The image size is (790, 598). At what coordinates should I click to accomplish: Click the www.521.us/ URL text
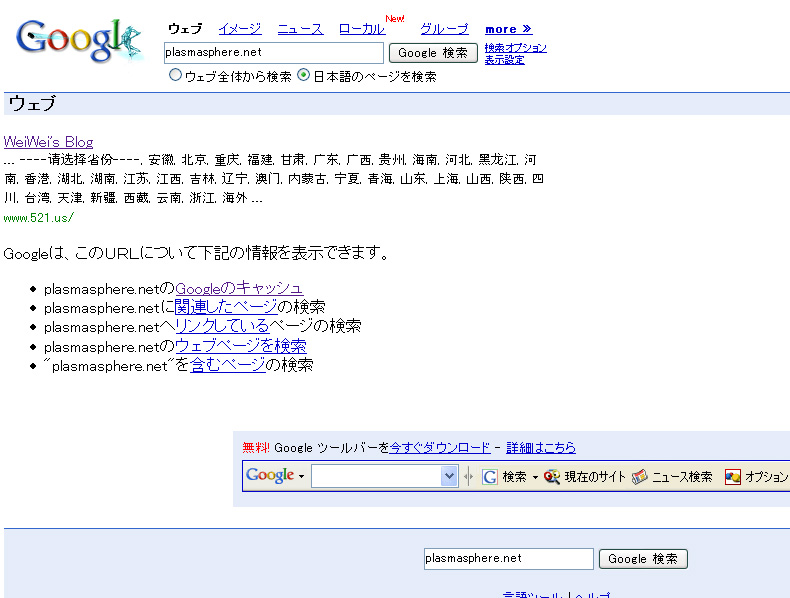[x=39, y=218]
